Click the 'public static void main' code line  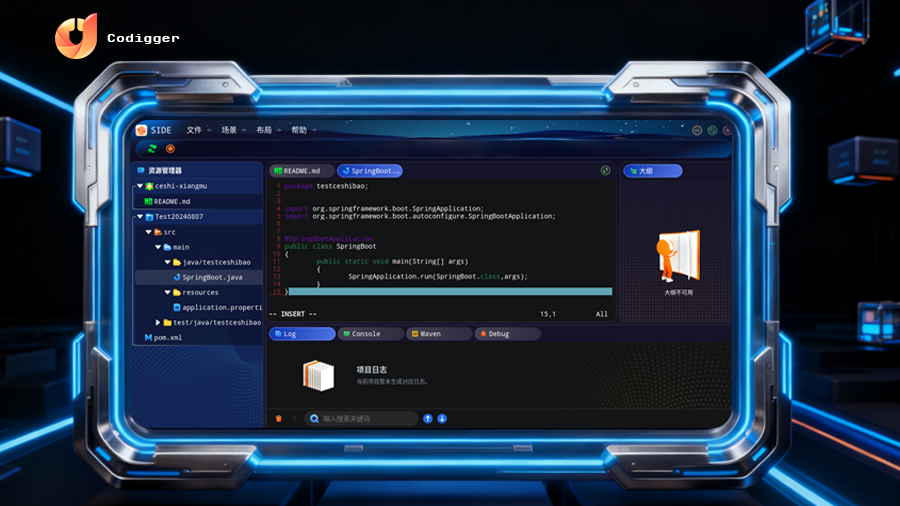pyautogui.click(x=392, y=261)
